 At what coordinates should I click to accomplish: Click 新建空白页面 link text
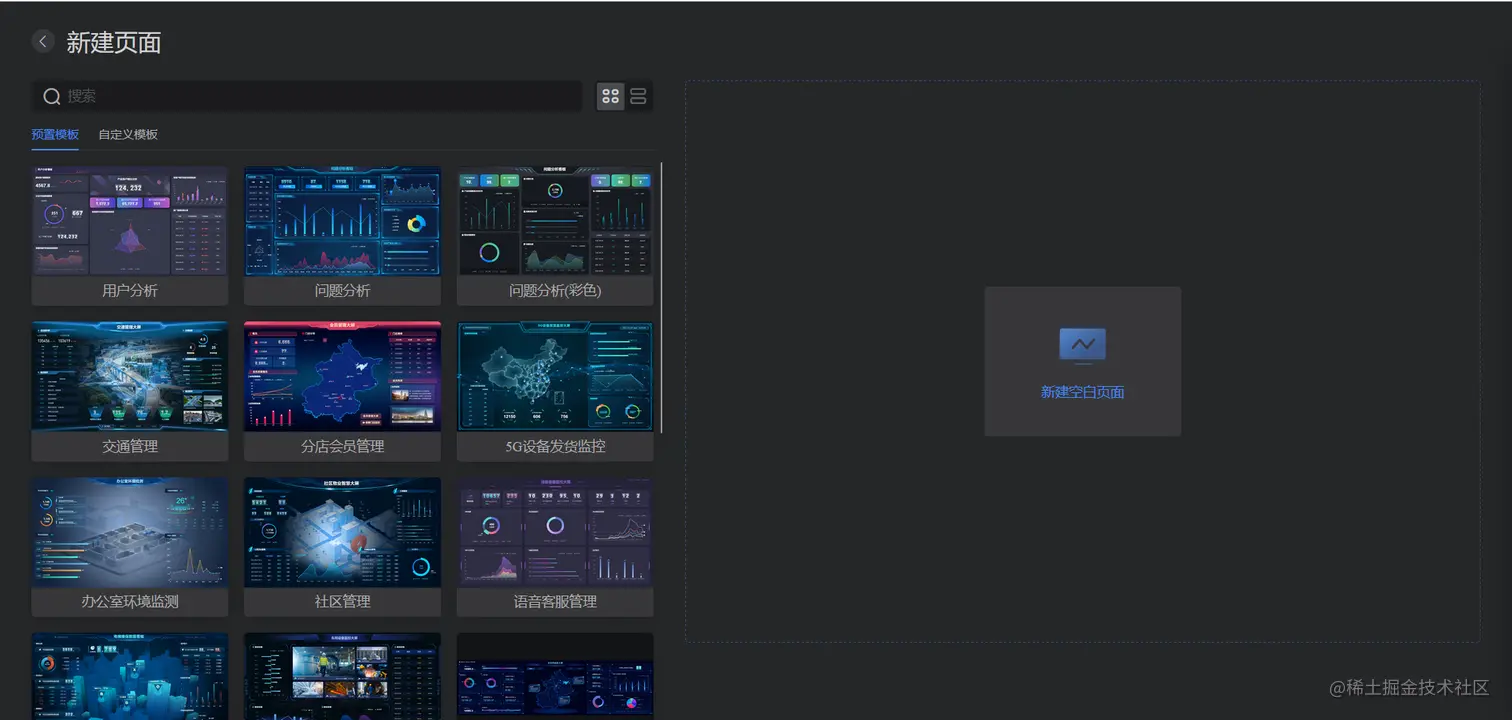[1083, 392]
